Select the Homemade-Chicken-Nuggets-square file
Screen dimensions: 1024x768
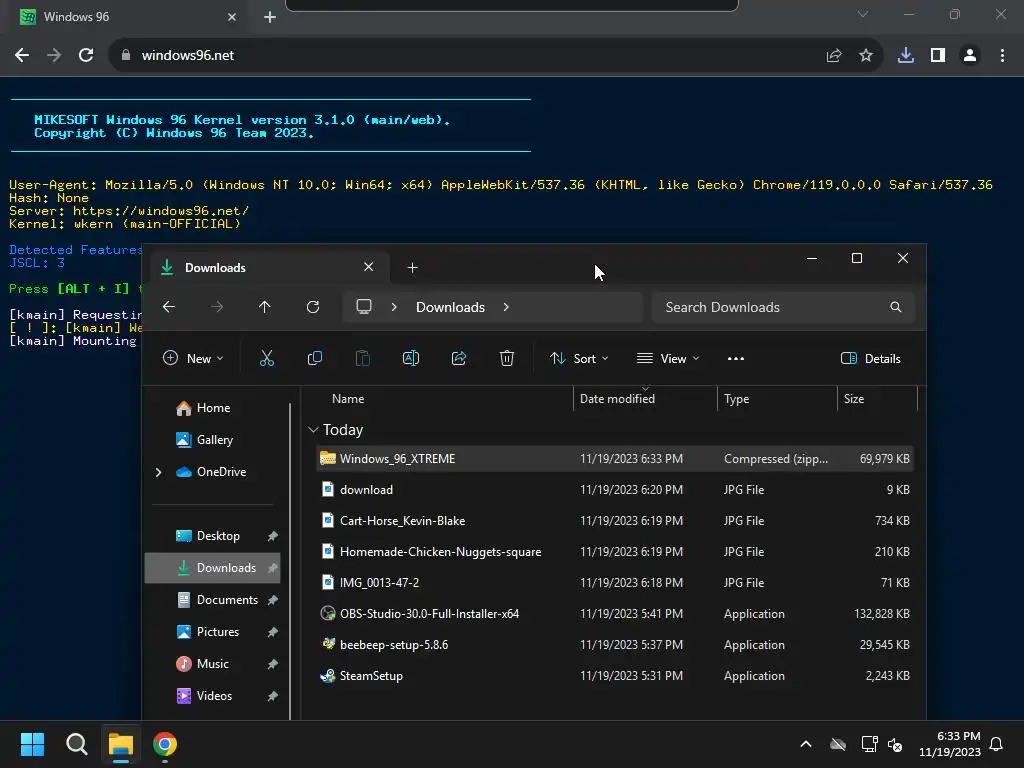615,552
